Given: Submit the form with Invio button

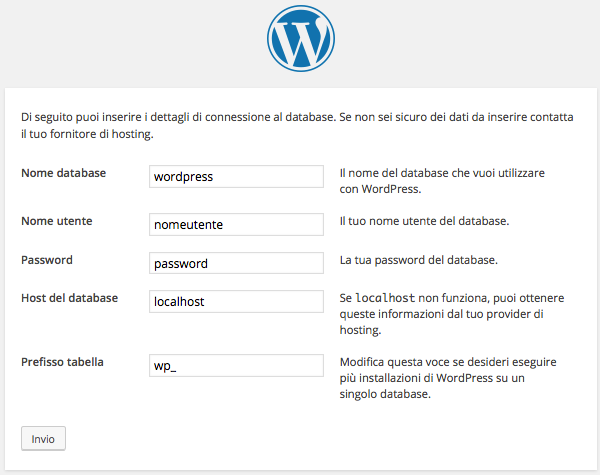Looking at the screenshot, I should (x=43, y=439).
